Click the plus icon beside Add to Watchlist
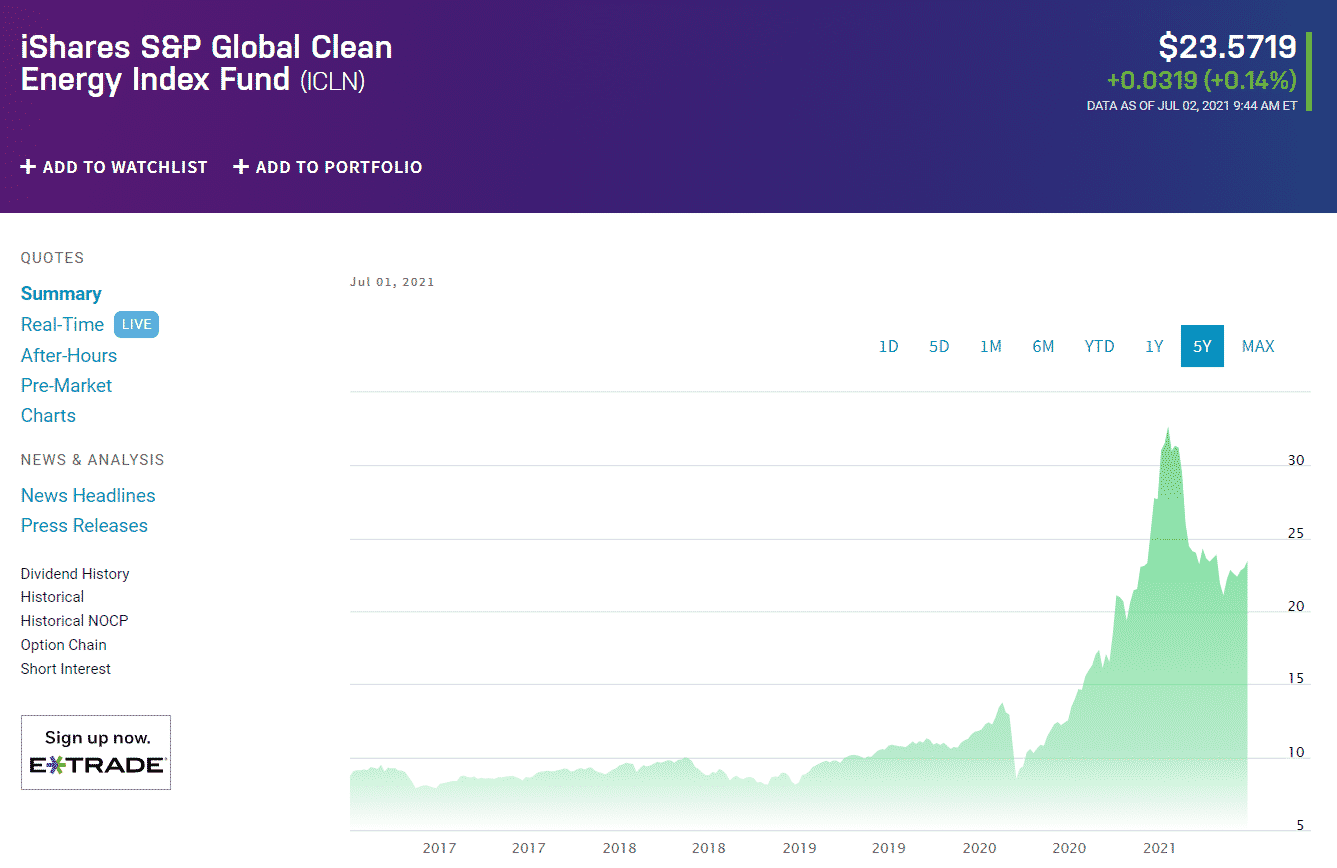This screenshot has width=1337, height=868. pos(28,167)
